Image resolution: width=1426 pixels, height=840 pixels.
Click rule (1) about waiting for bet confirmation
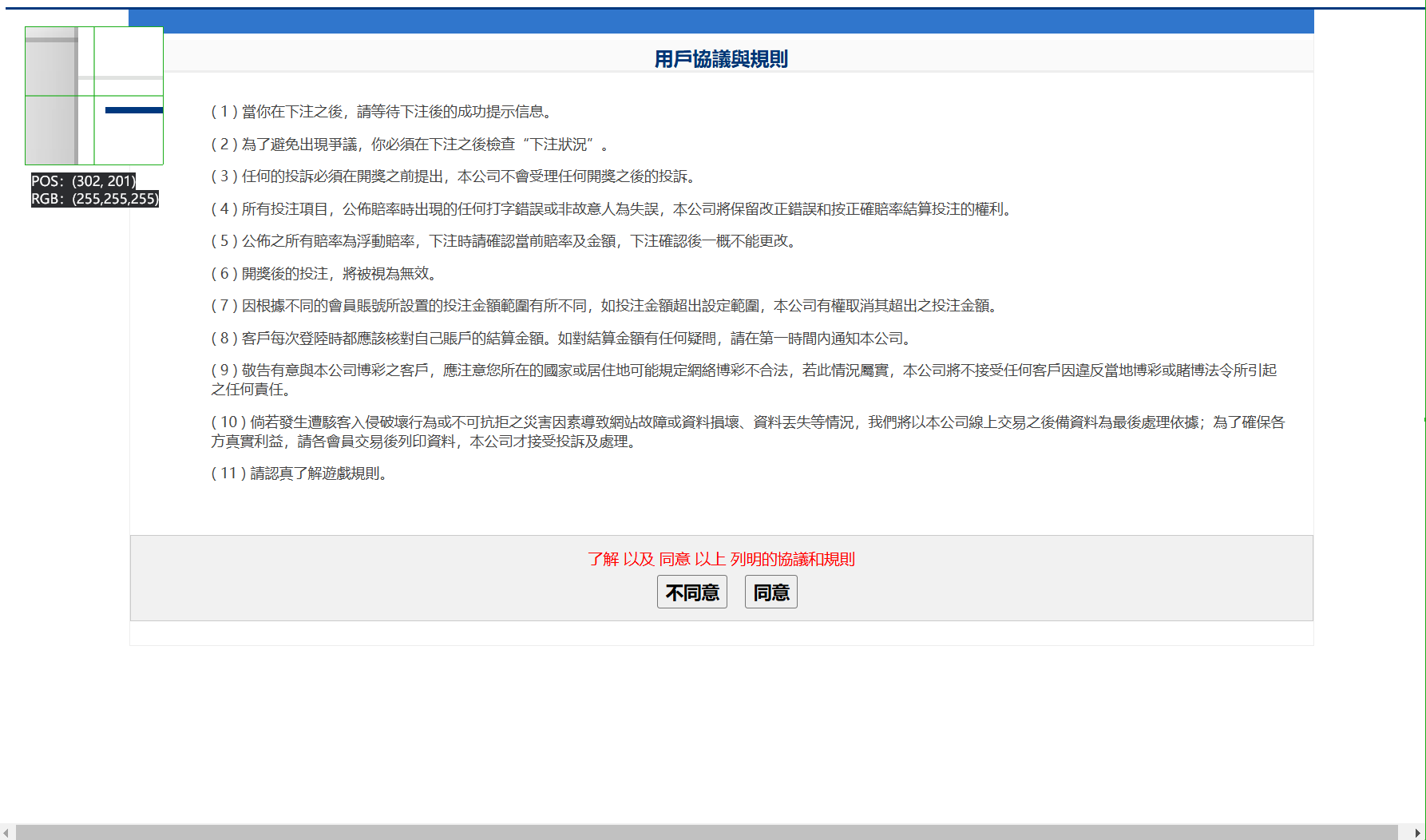382,112
